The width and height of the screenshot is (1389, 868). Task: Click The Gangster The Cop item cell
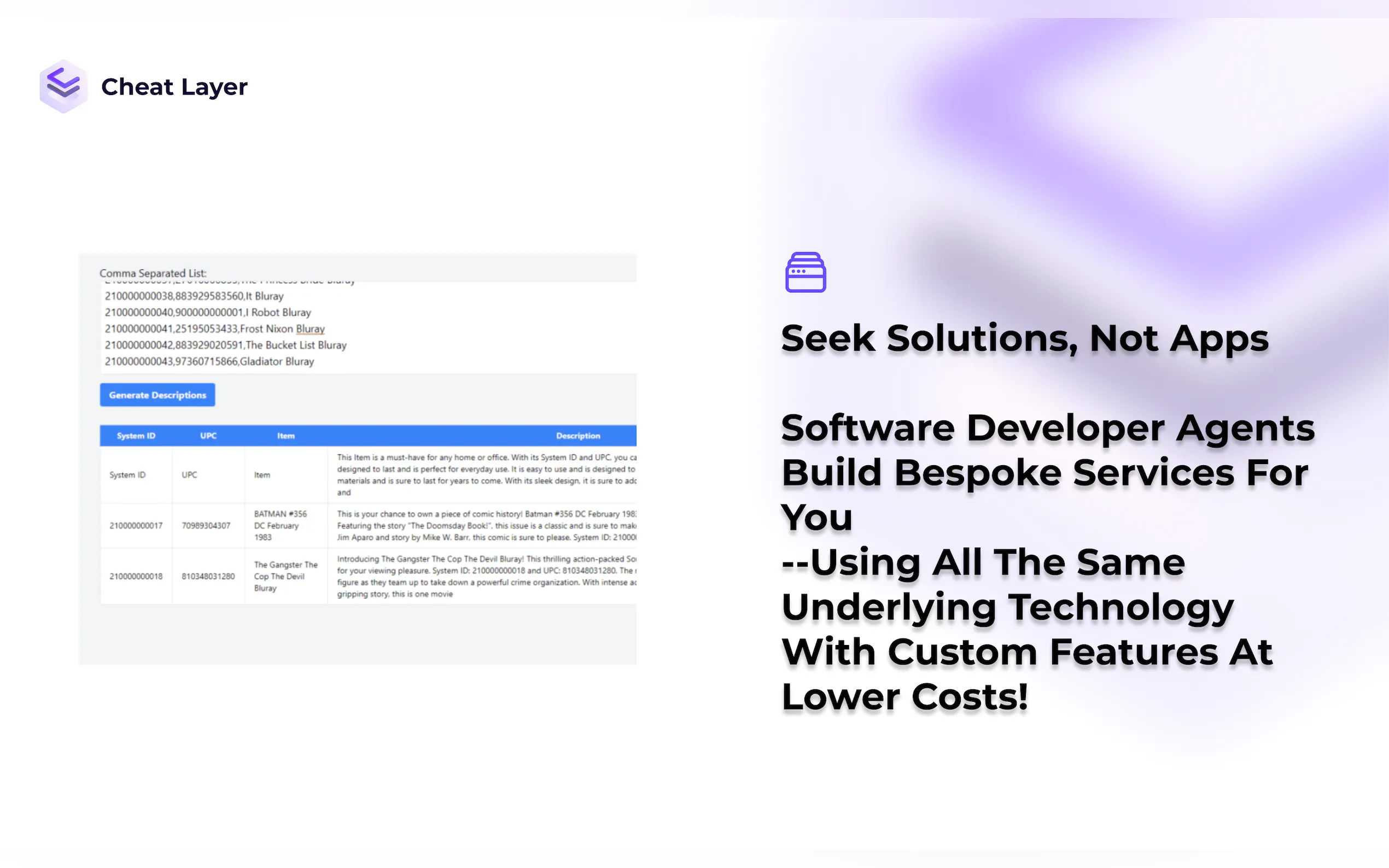(x=285, y=576)
